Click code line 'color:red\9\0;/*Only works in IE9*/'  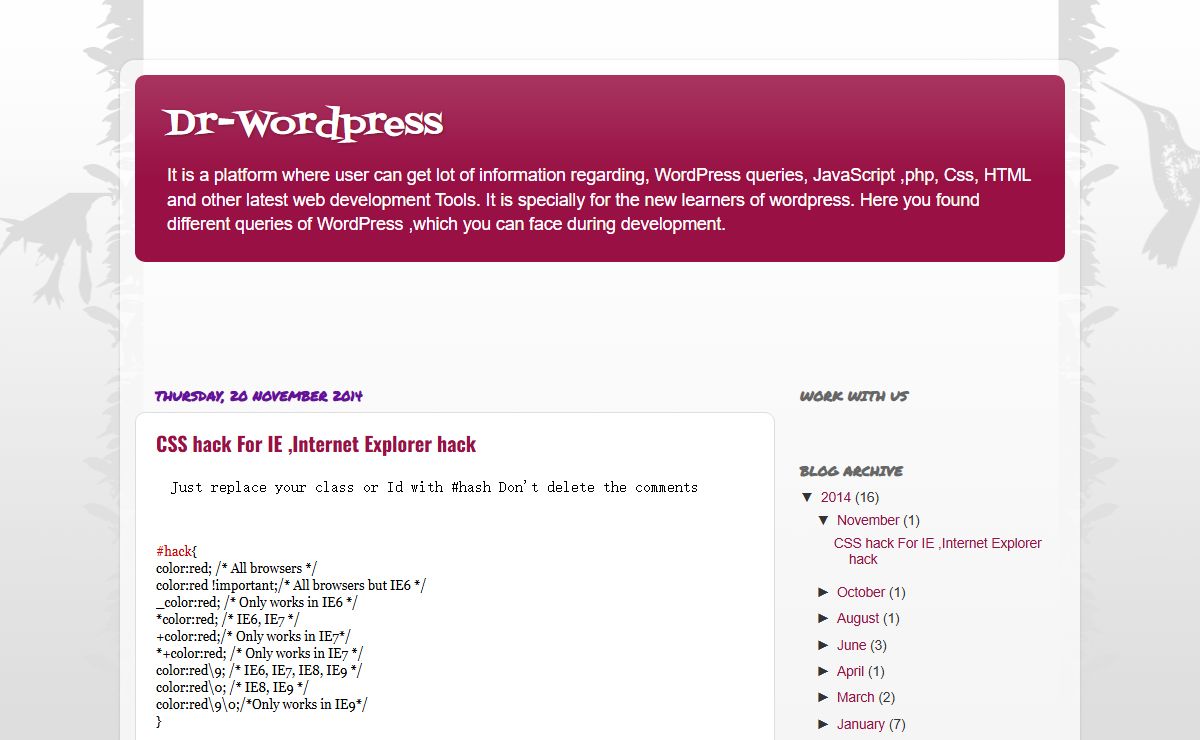click(262, 704)
